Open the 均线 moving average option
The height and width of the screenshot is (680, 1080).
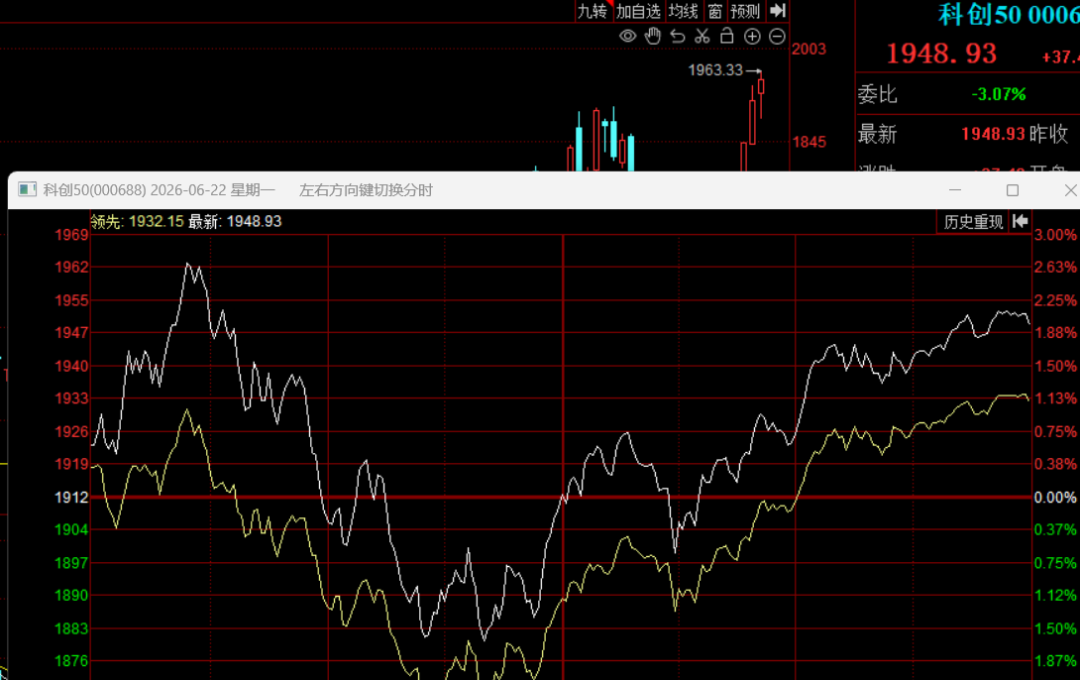683,11
